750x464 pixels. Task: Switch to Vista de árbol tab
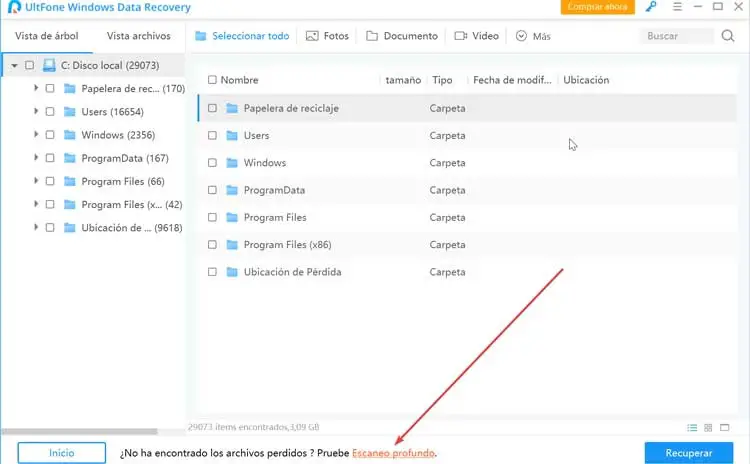tap(46, 36)
